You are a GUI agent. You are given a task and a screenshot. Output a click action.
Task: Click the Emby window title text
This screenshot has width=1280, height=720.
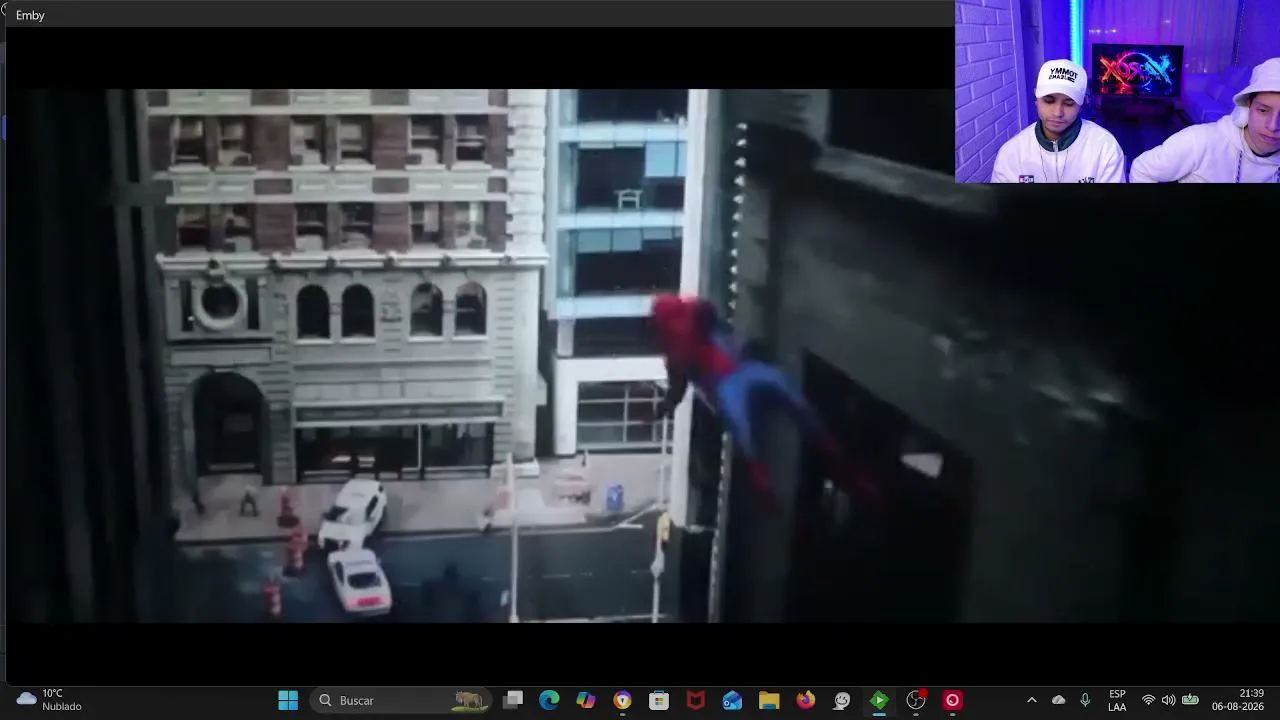(30, 15)
